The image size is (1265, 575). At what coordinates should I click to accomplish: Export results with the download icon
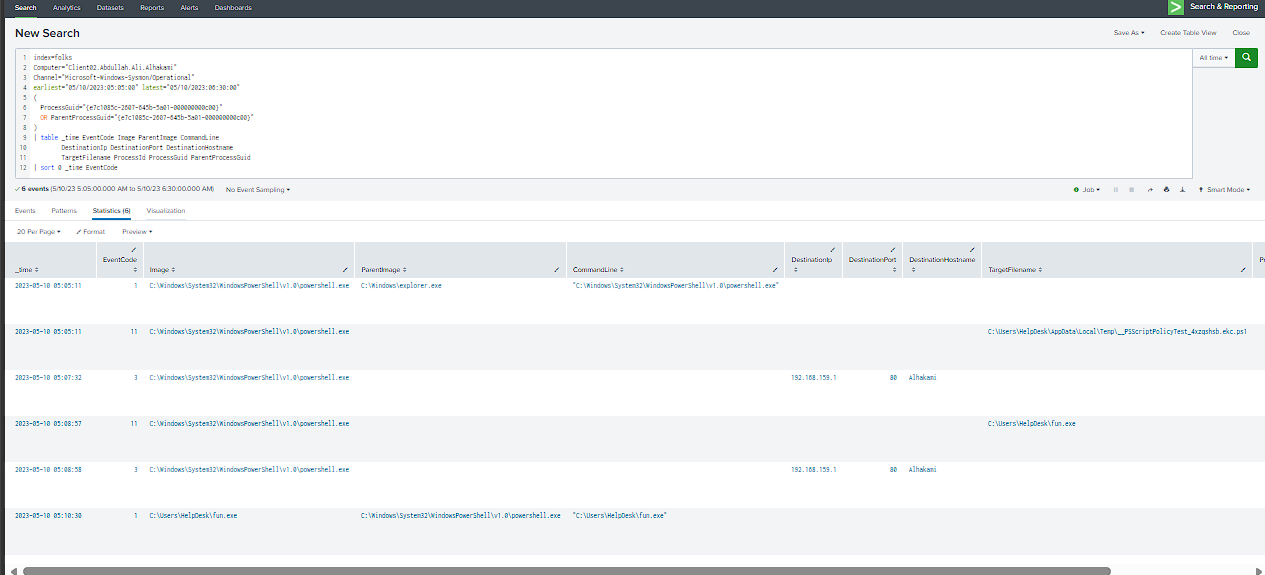[x=1182, y=189]
